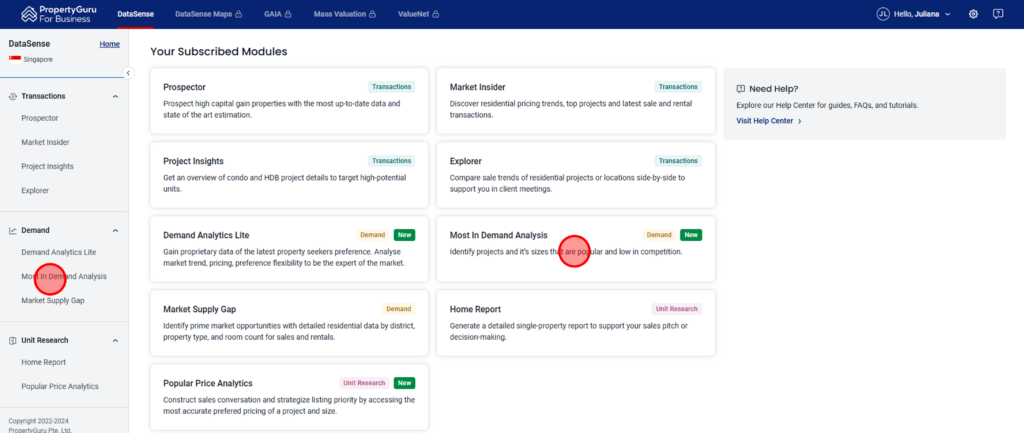
Task: Collapse the sidebar with the arrow button
Action: (129, 72)
